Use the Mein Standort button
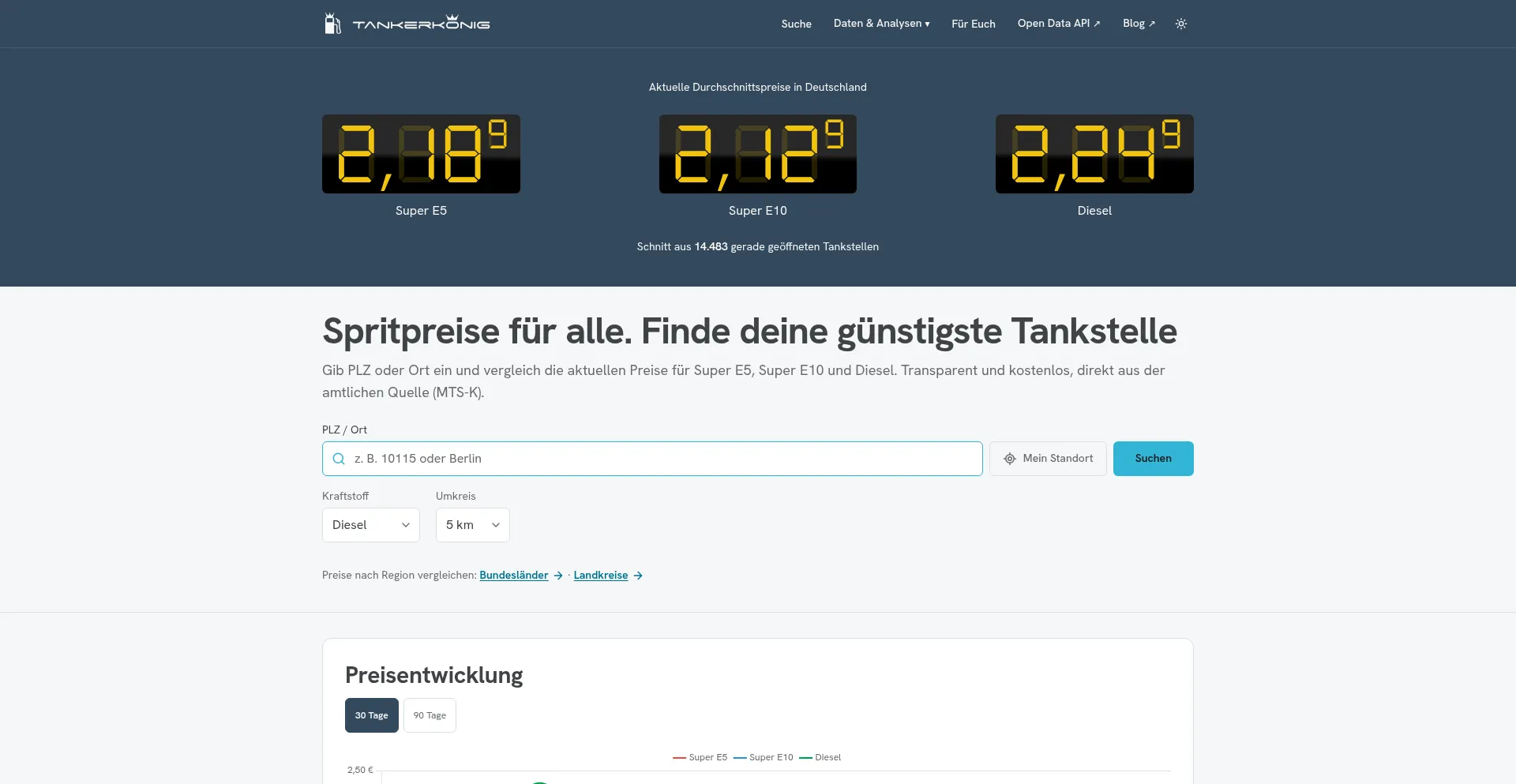This screenshot has width=1516, height=784. (x=1048, y=459)
